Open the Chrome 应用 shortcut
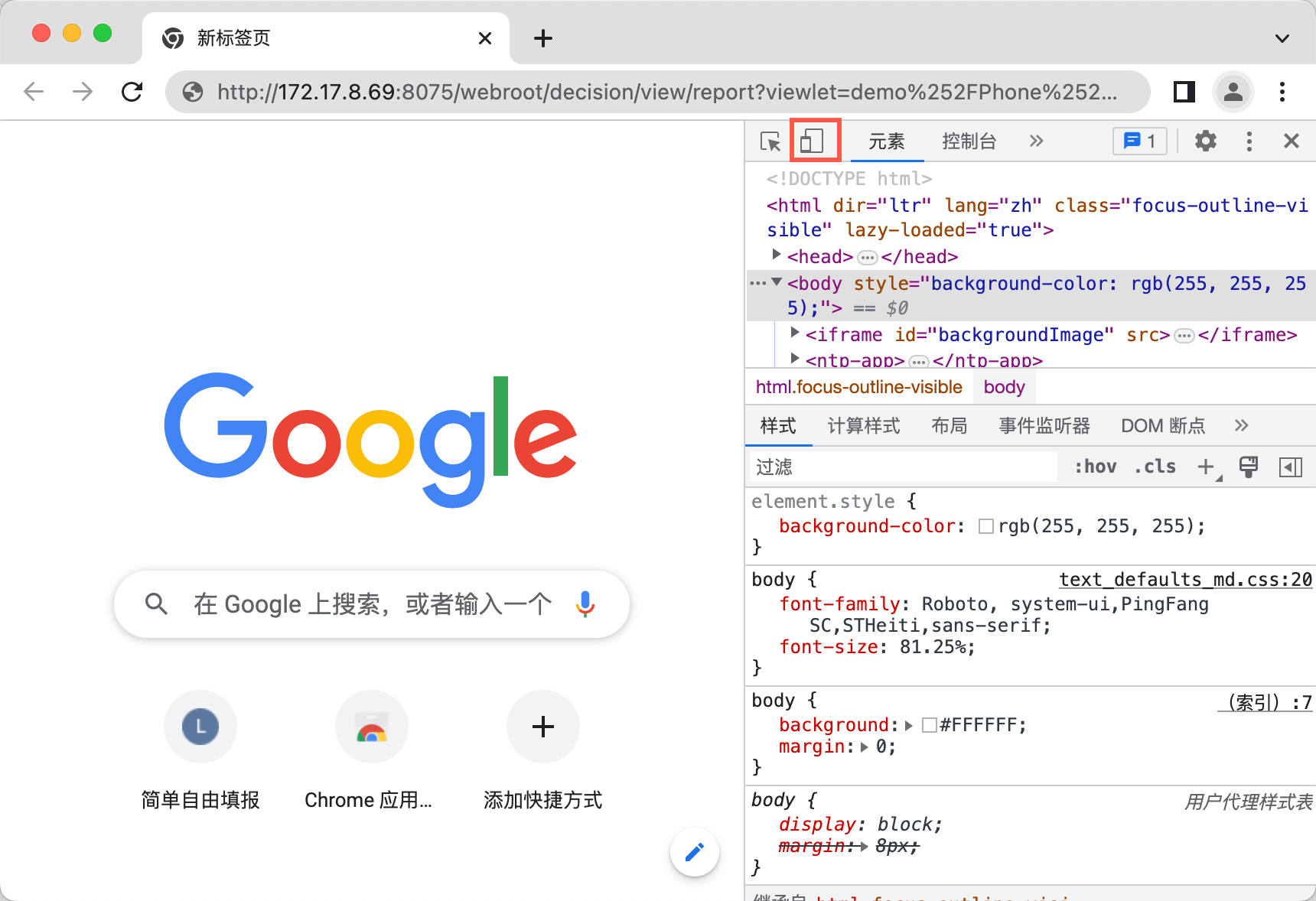 (x=372, y=750)
